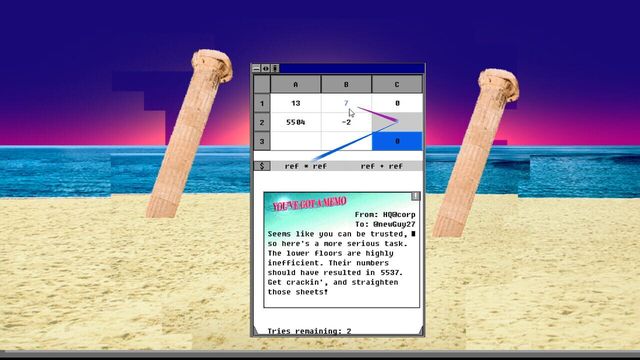Click the 'To: @newGuy27' line

(x=385, y=224)
